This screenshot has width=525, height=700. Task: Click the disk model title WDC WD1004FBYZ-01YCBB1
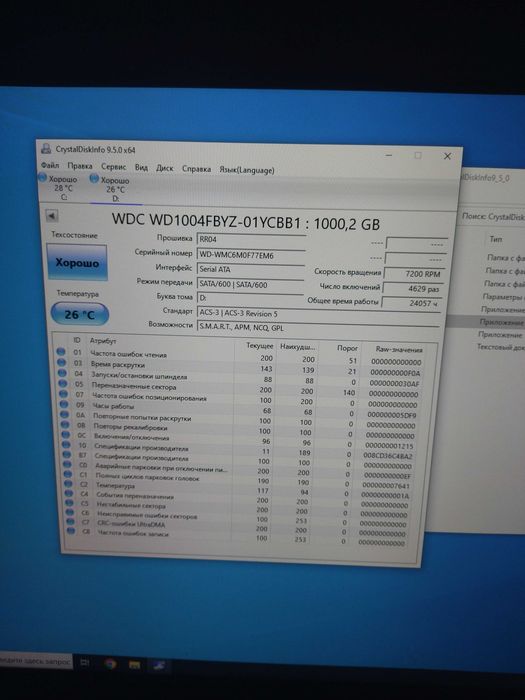(x=206, y=221)
